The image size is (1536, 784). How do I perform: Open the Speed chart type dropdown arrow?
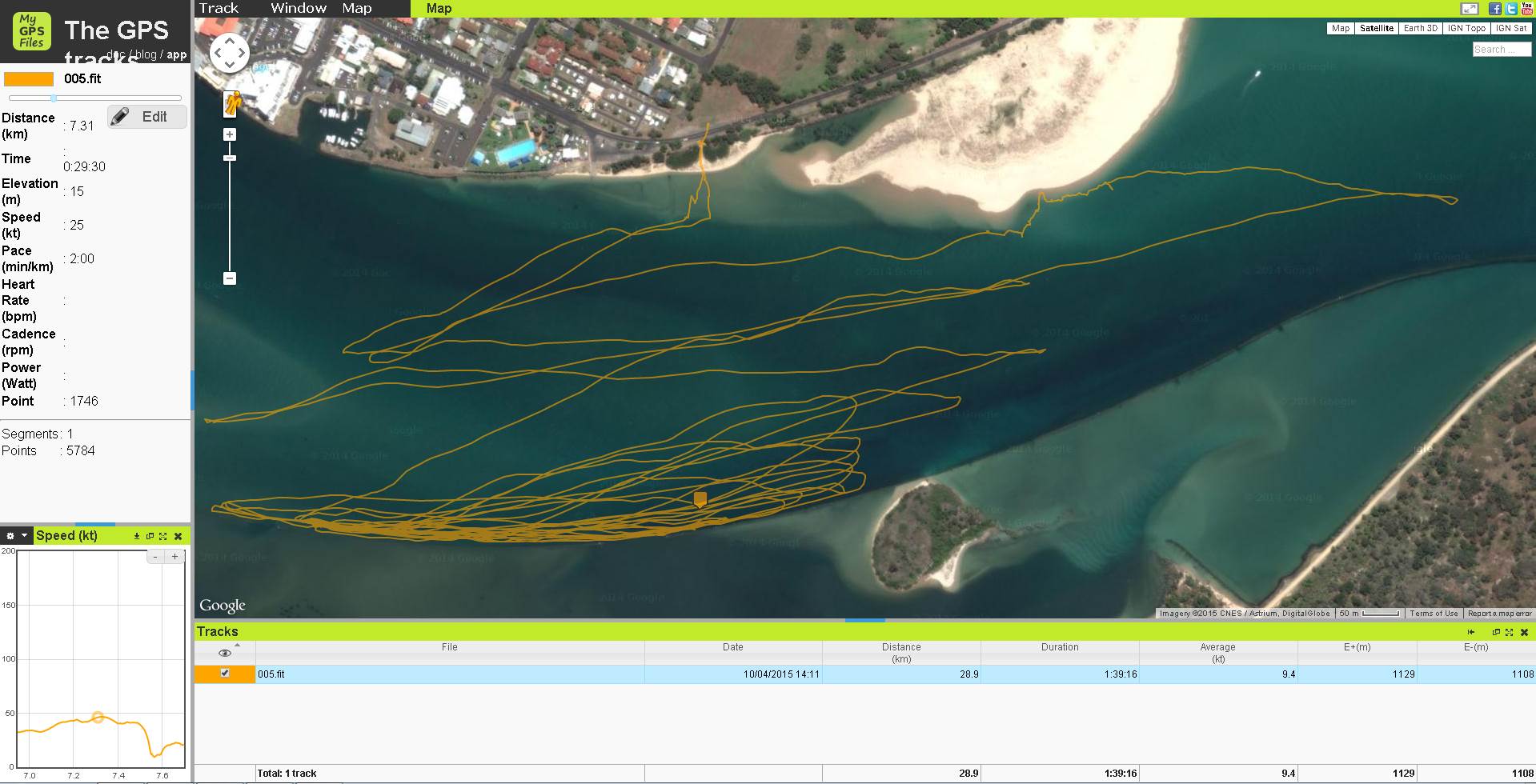point(25,536)
